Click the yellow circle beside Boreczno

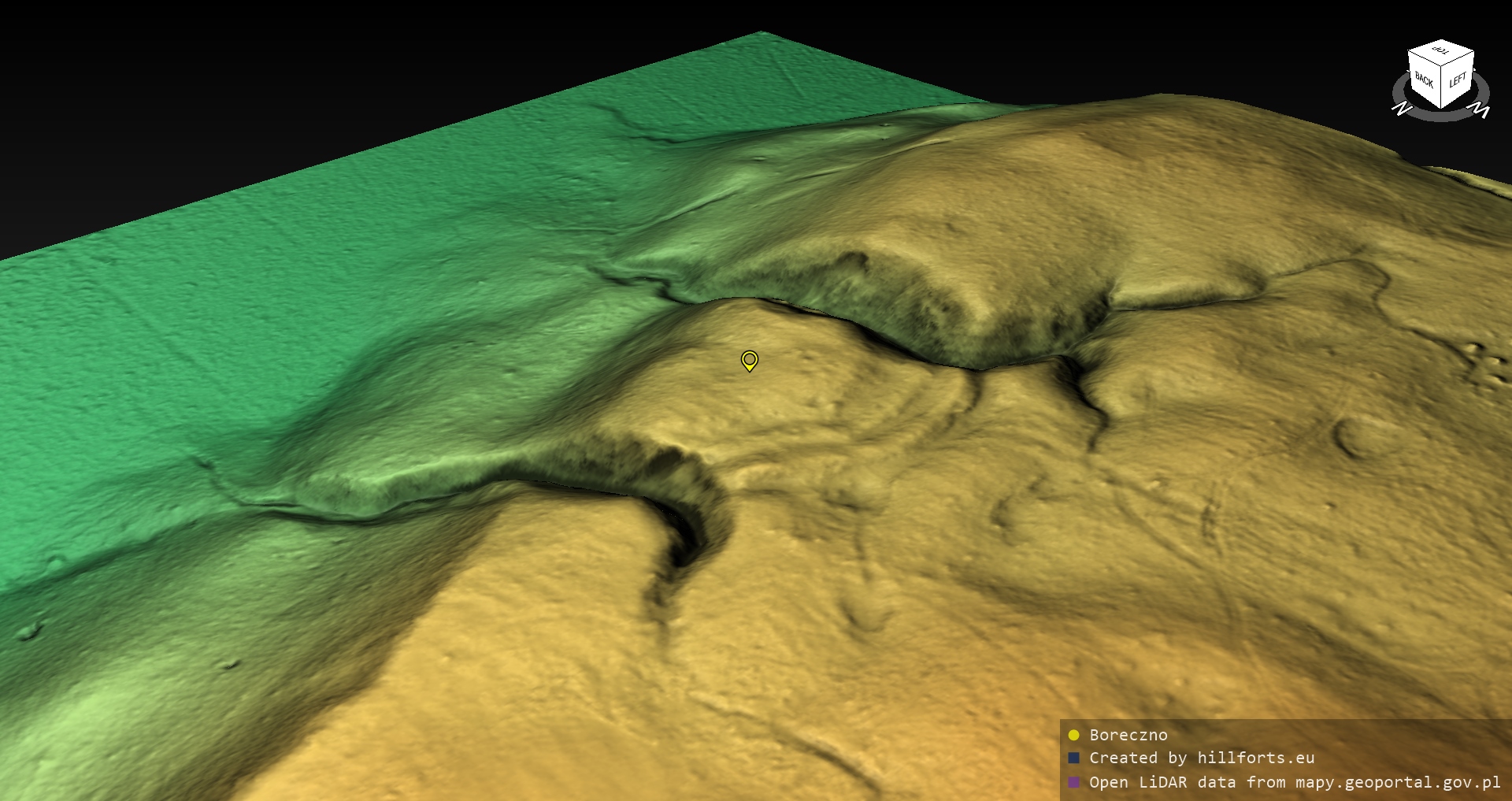click(1073, 735)
